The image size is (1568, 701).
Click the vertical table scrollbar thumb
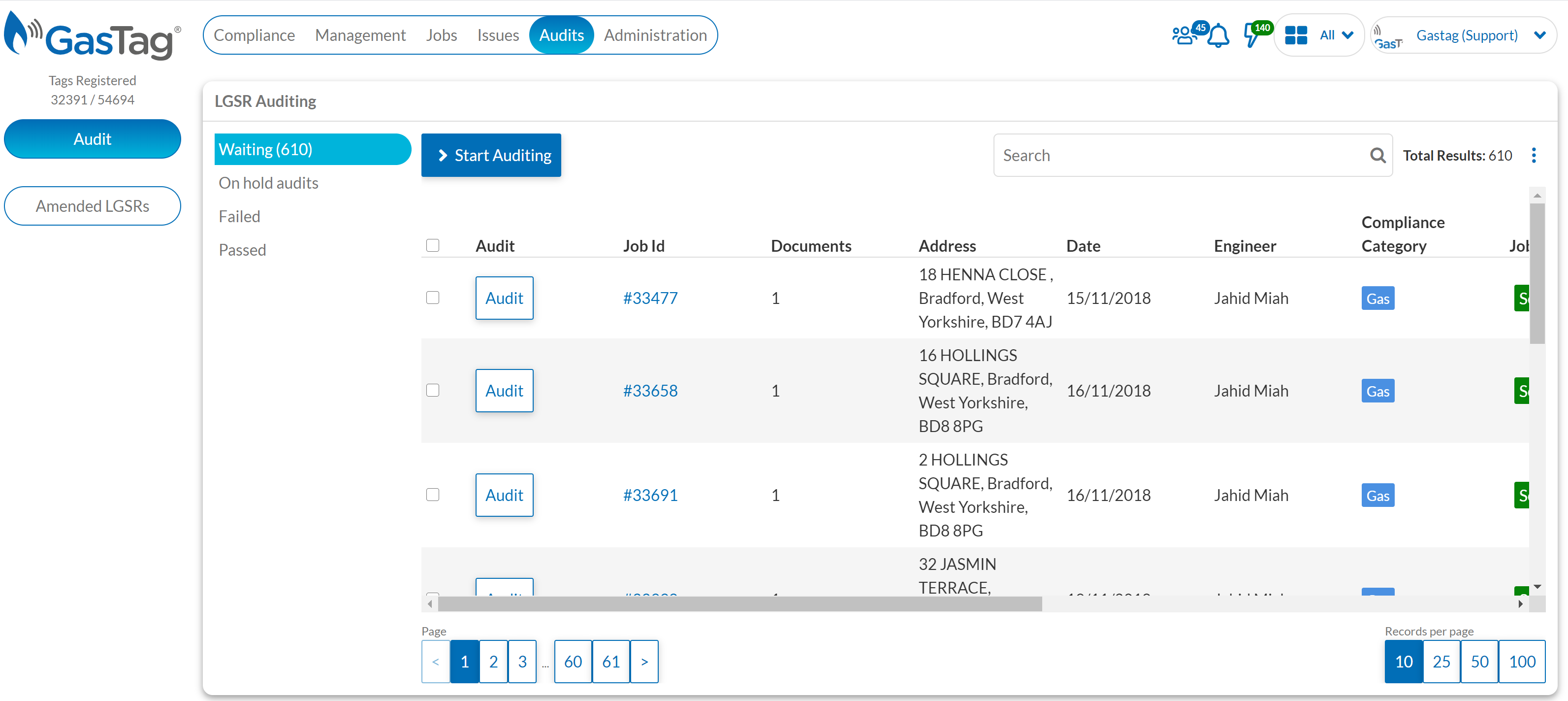click(1537, 273)
